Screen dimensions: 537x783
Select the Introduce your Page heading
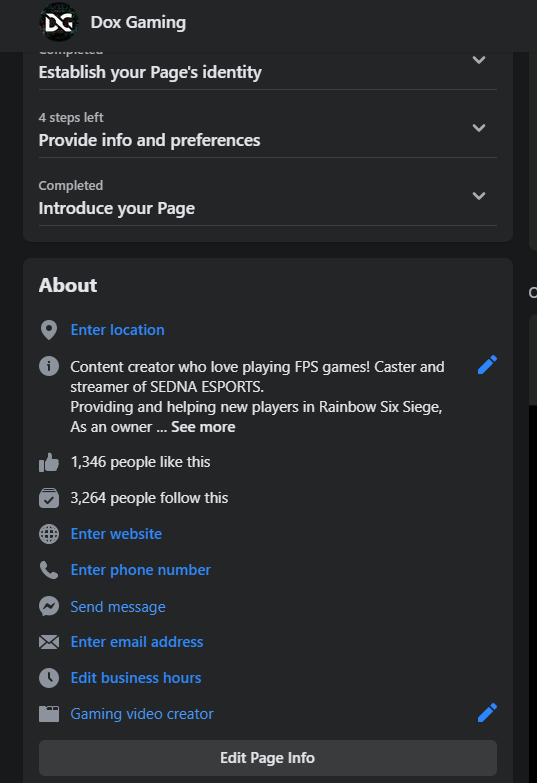coord(117,208)
